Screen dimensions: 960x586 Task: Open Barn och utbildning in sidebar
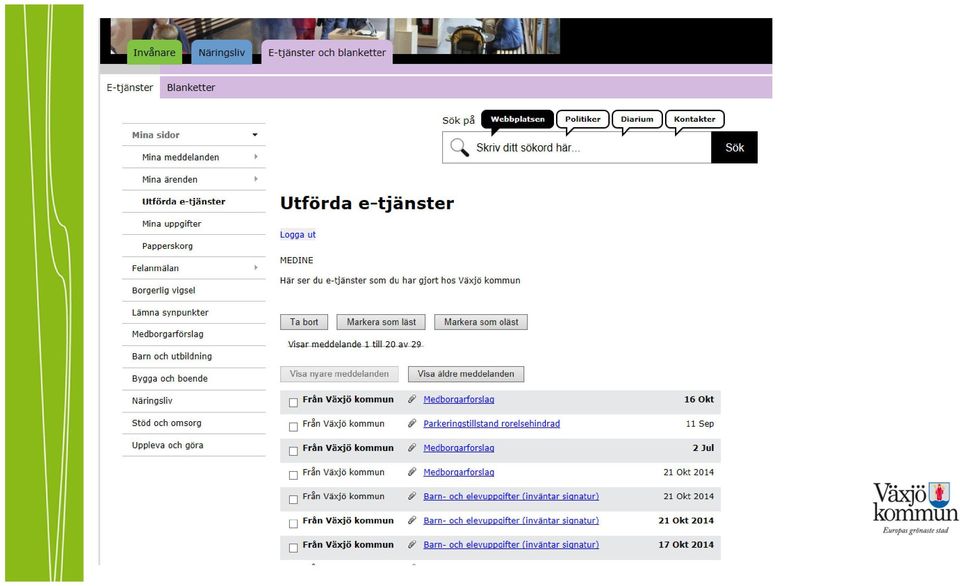click(x=172, y=356)
